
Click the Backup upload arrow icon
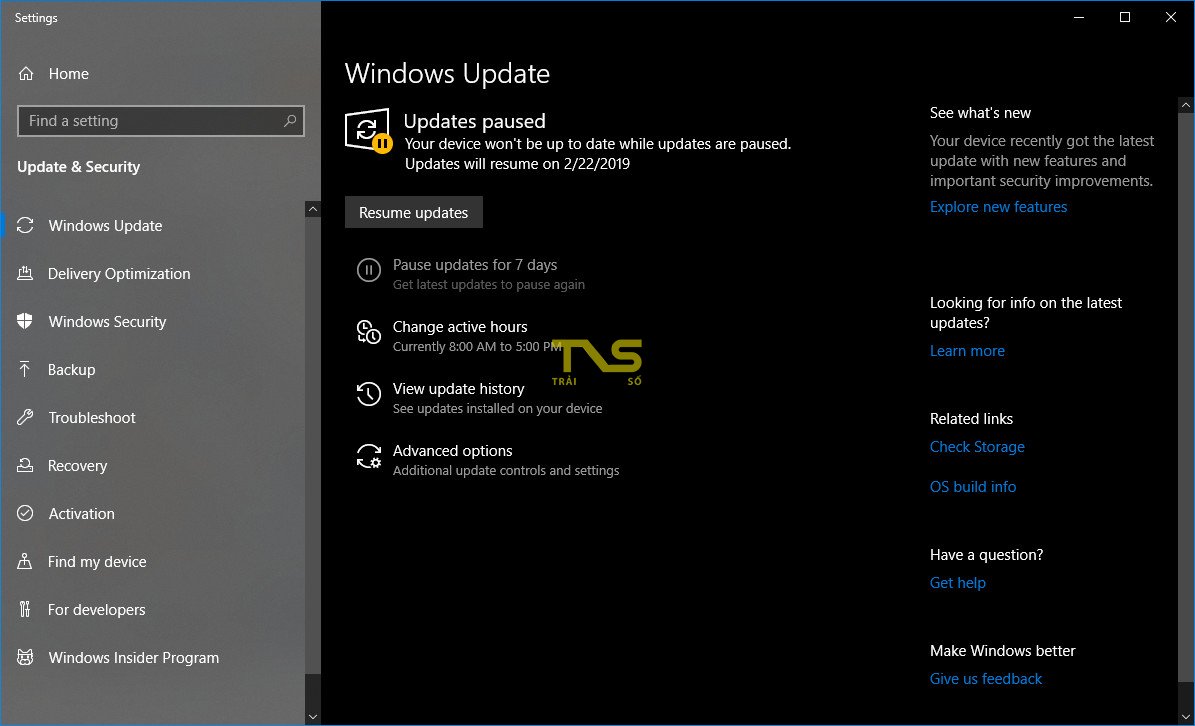25,369
